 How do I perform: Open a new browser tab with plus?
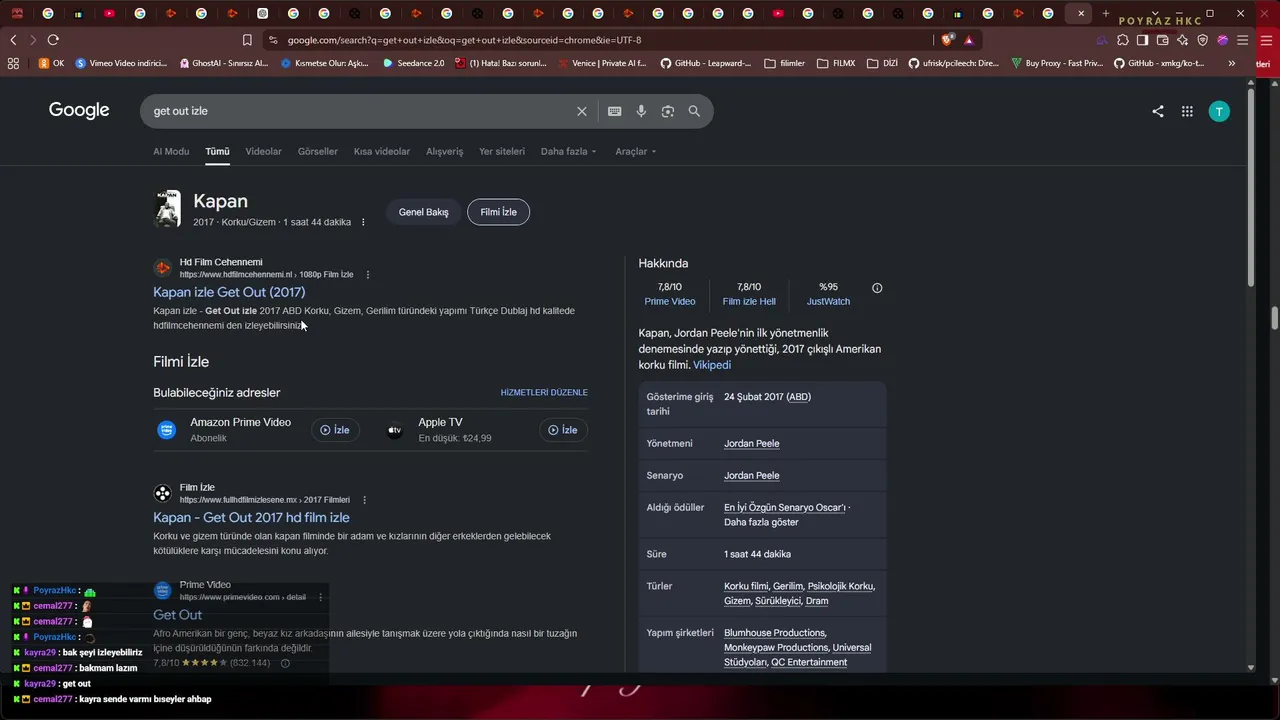coord(1105,13)
